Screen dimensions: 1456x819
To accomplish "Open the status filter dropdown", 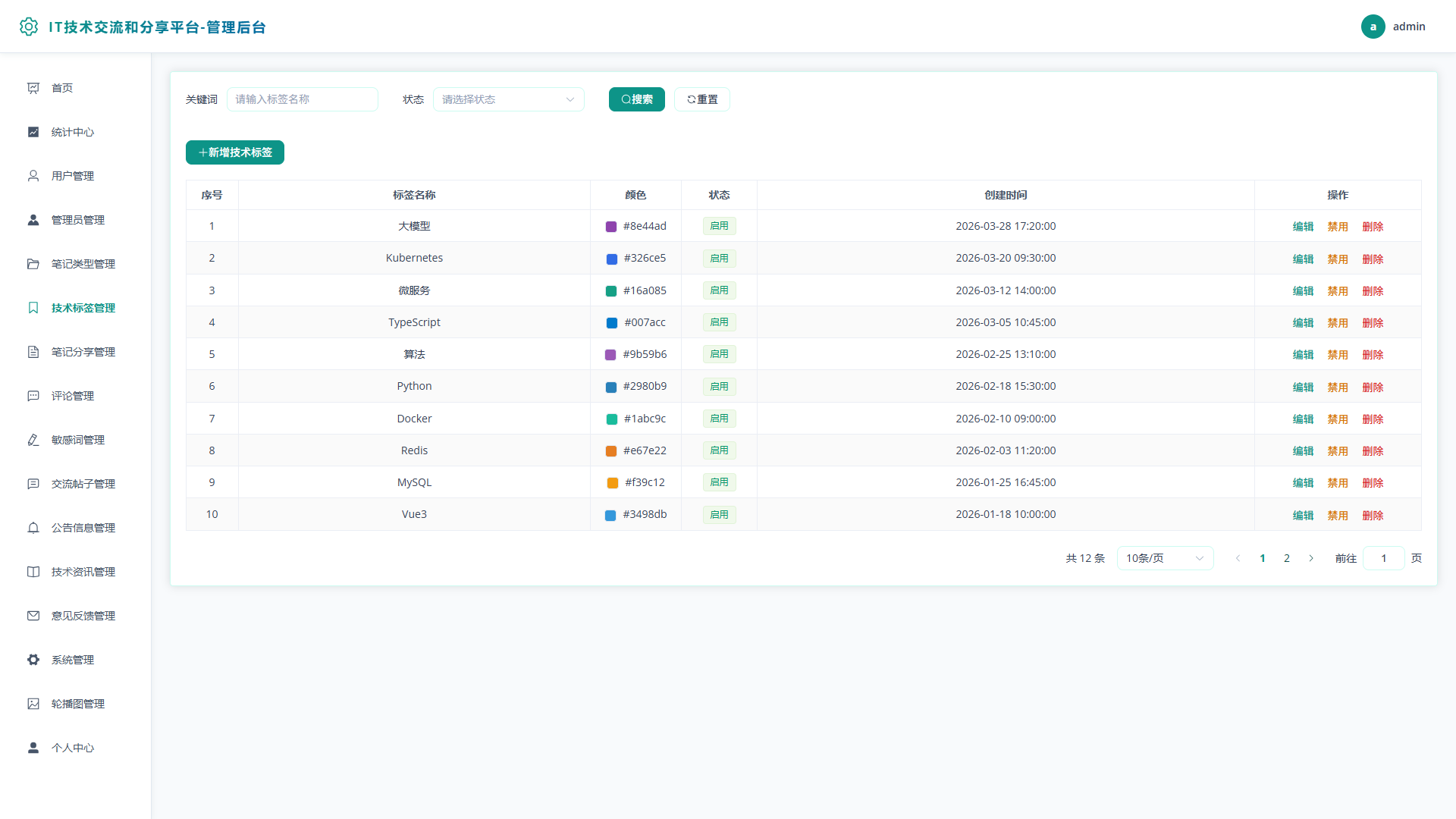I will [509, 99].
